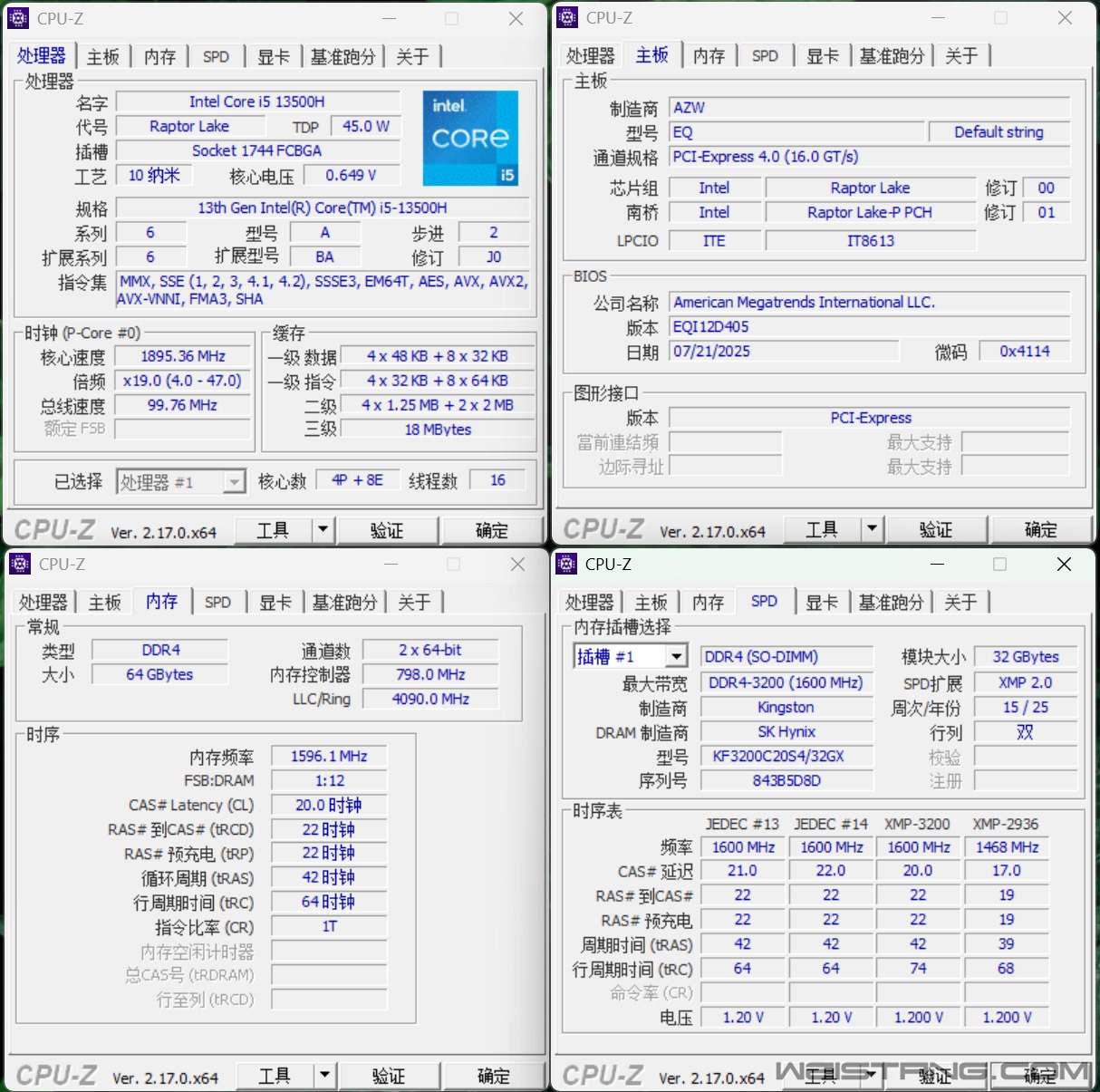Image resolution: width=1100 pixels, height=1092 pixels.
Task: Open 工具 dropdown arrow in memory window
Action: 324,1076
